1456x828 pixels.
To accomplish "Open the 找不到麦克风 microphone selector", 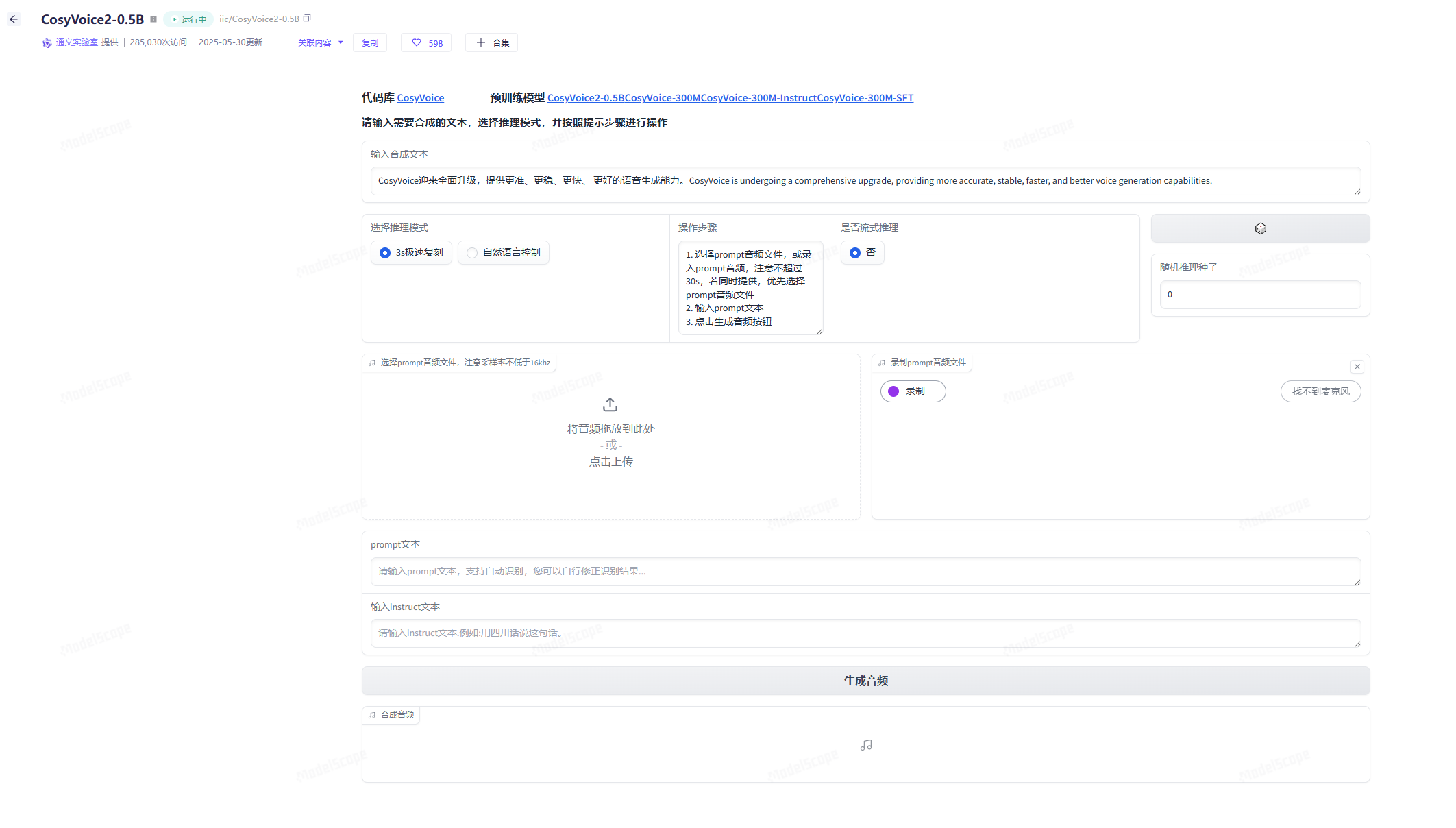I will 1320,391.
